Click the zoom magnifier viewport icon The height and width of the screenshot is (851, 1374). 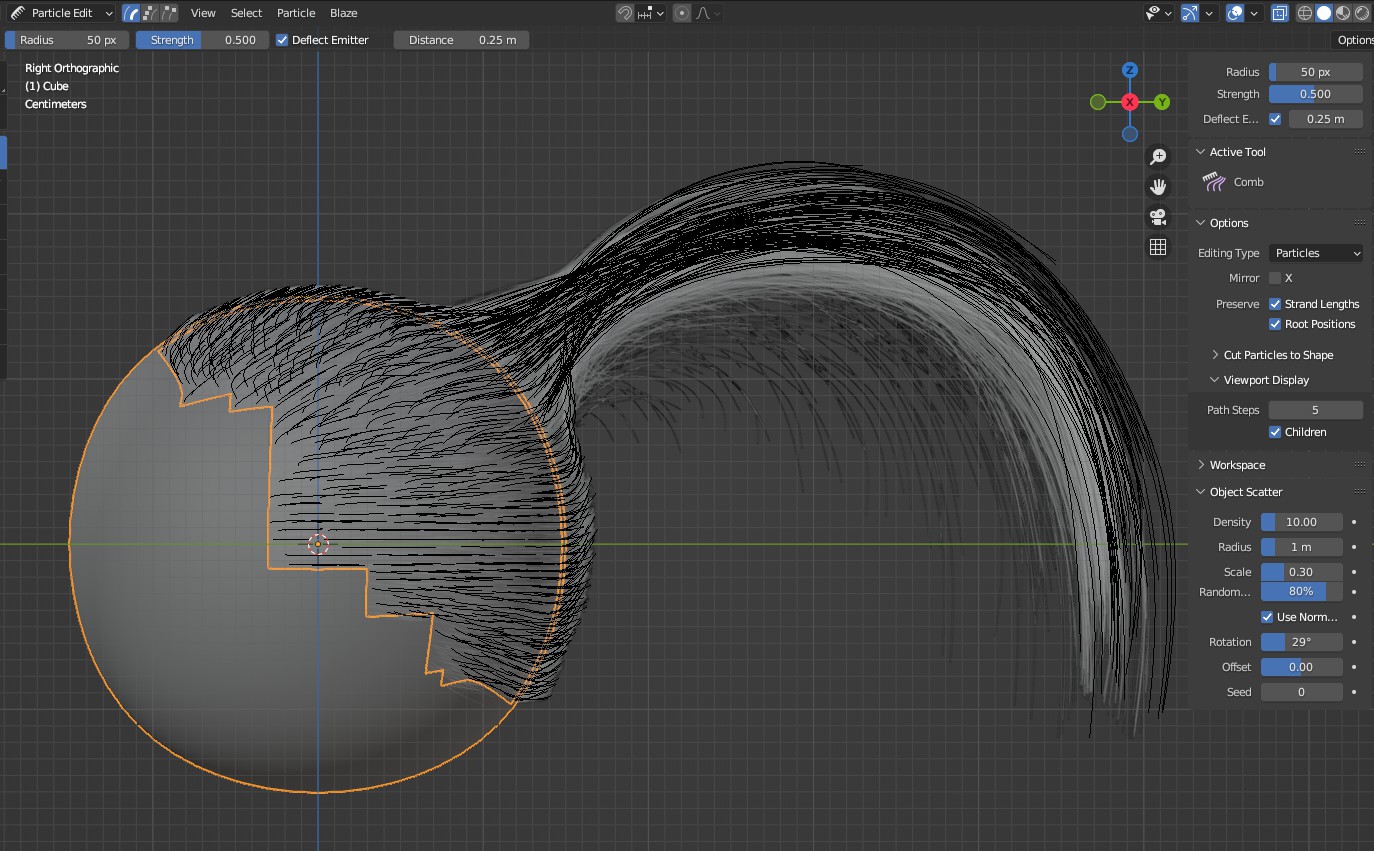coord(1158,157)
